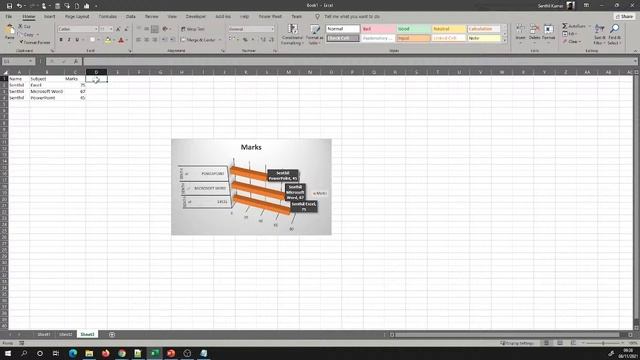640x360 pixels.
Task: Click the AutoSum icon
Action: tap(565, 26)
